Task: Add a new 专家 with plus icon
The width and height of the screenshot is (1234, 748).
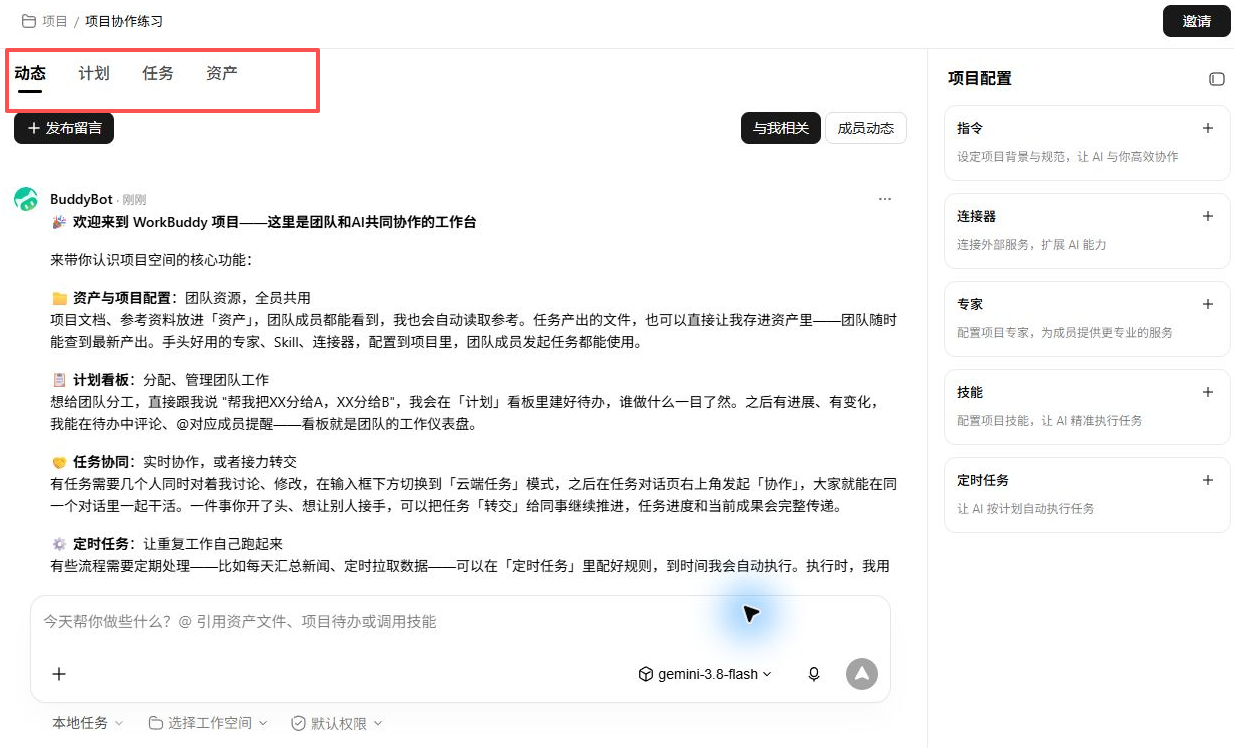Action: (x=1208, y=304)
